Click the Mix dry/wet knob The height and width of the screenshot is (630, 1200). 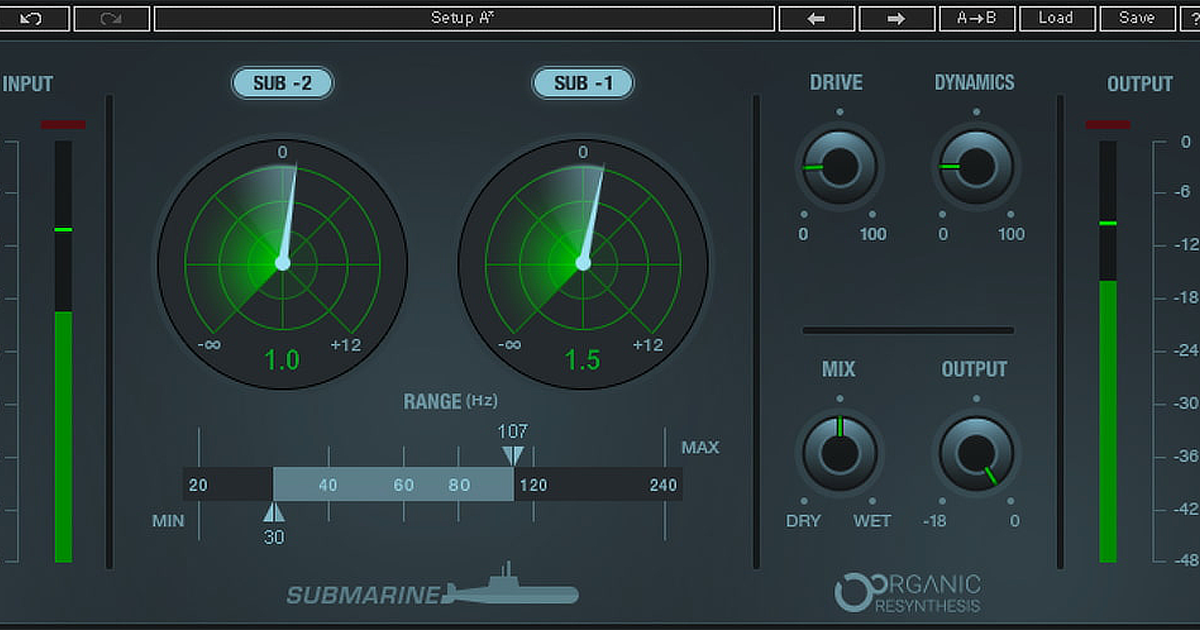[839, 453]
